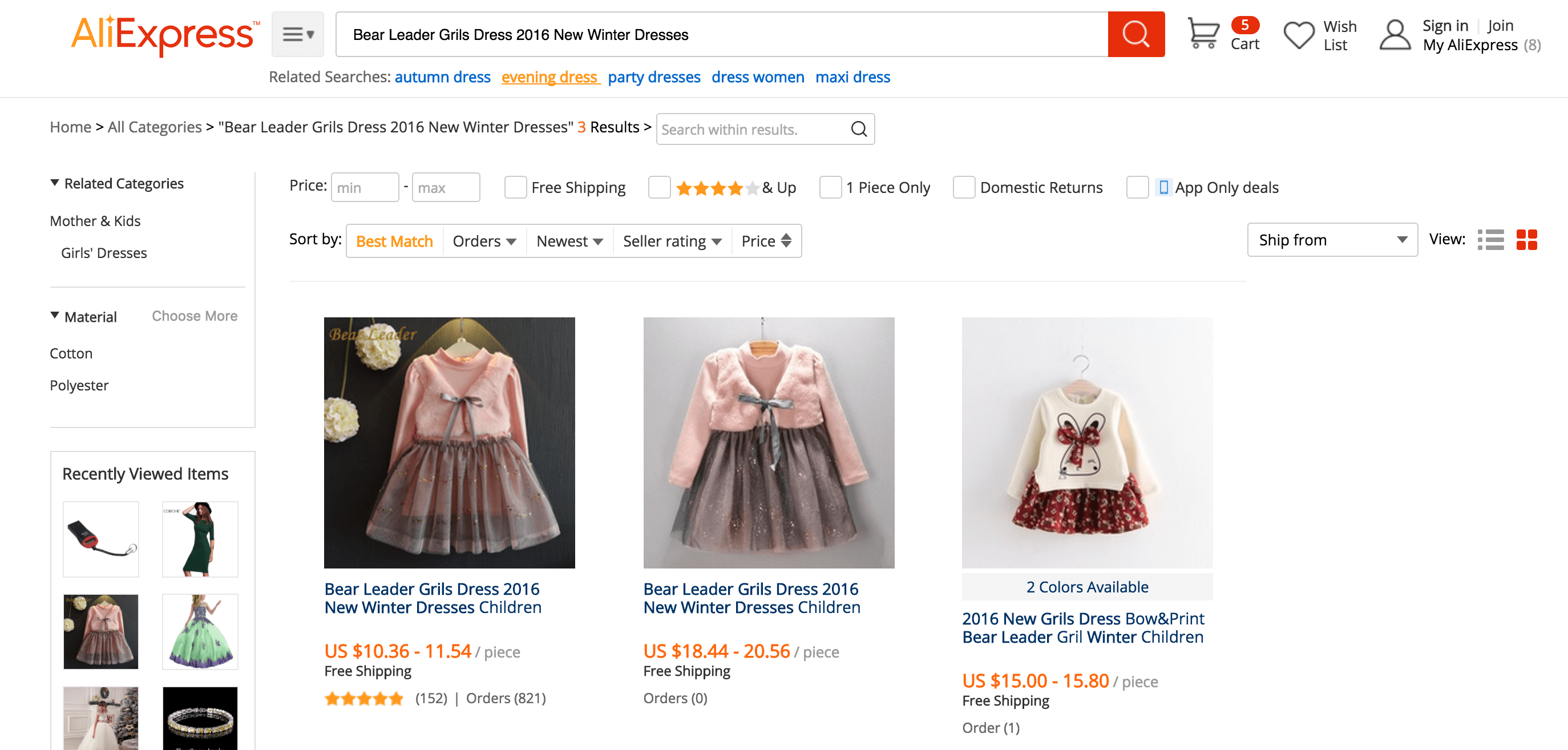Image resolution: width=1568 pixels, height=750 pixels.
Task: Select Best Match sorting tab
Action: pyautogui.click(x=394, y=241)
